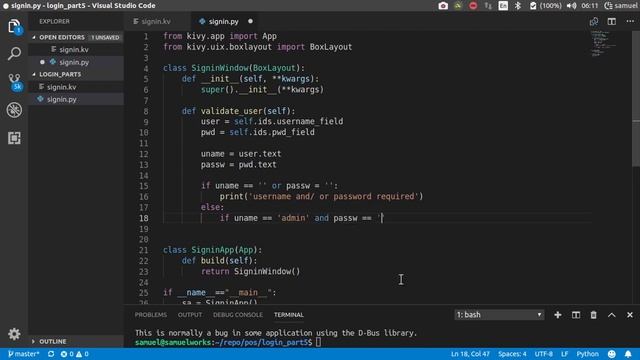Image resolution: width=640 pixels, height=360 pixels.
Task: Open the editor more actions ellipsis
Action: [x=630, y=21]
